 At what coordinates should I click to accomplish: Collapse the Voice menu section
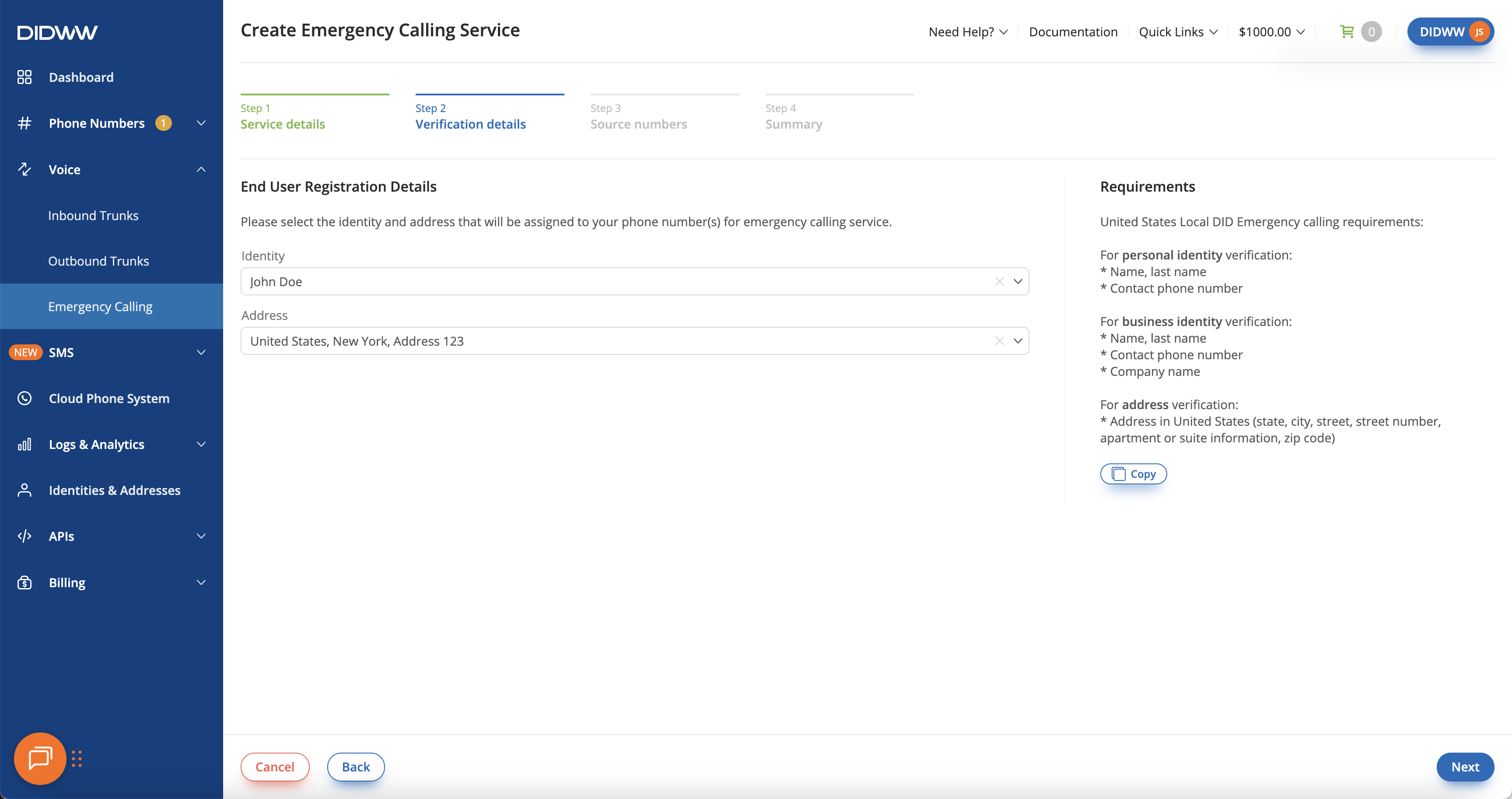point(201,170)
